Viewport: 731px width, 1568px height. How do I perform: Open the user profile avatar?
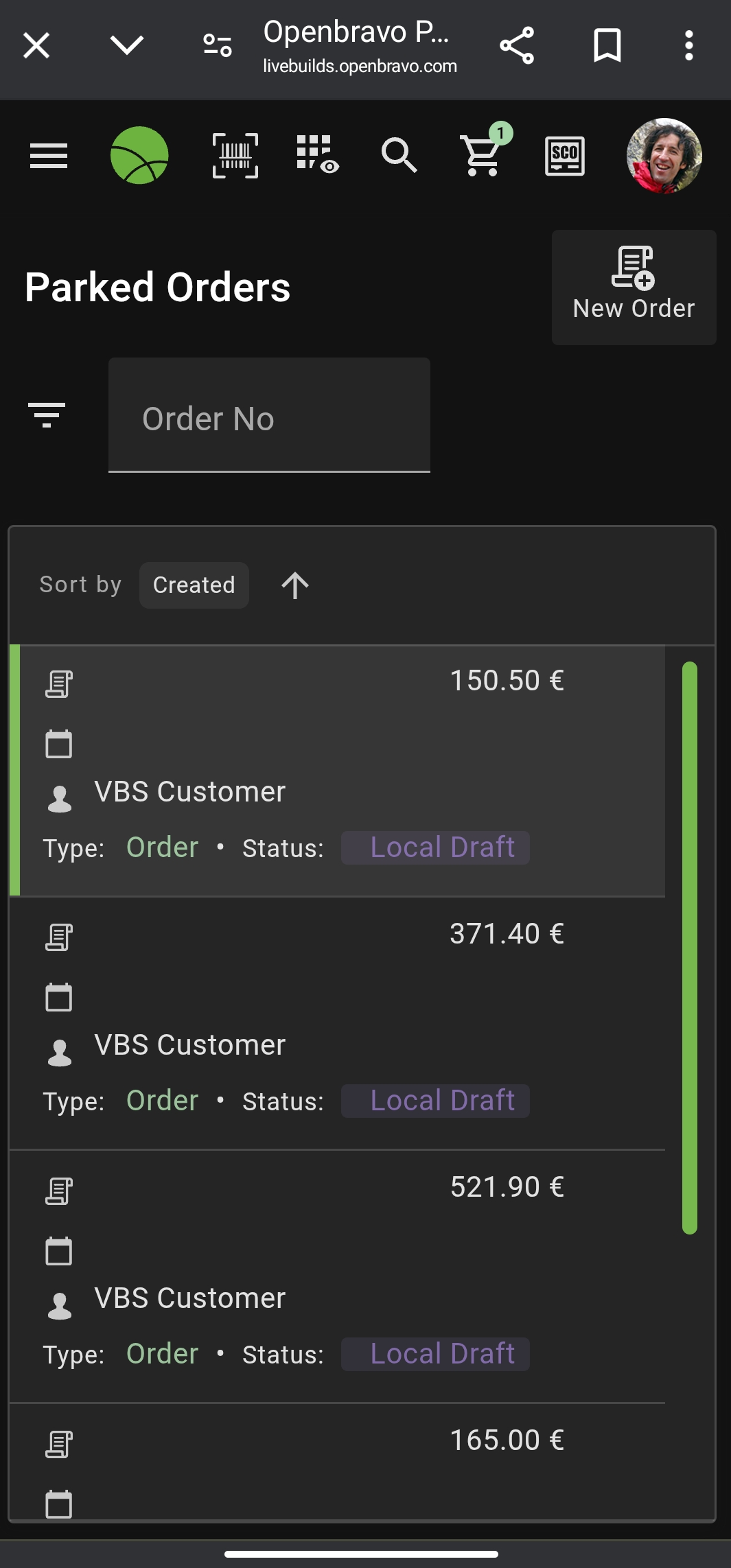(x=664, y=156)
